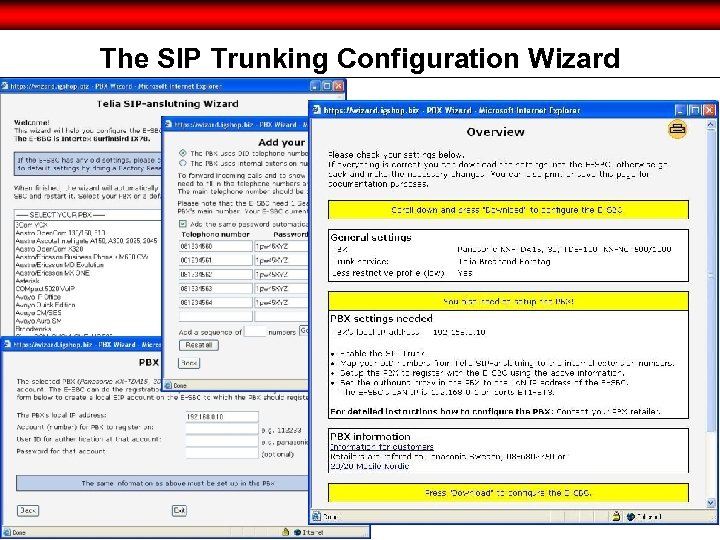
Task: Select 'The PBX uses DID telephone numbers' option
Action: point(183,153)
